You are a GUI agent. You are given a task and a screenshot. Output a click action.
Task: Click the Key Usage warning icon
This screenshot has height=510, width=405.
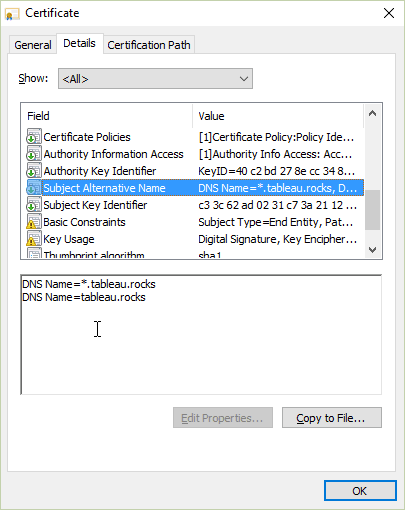click(34, 239)
